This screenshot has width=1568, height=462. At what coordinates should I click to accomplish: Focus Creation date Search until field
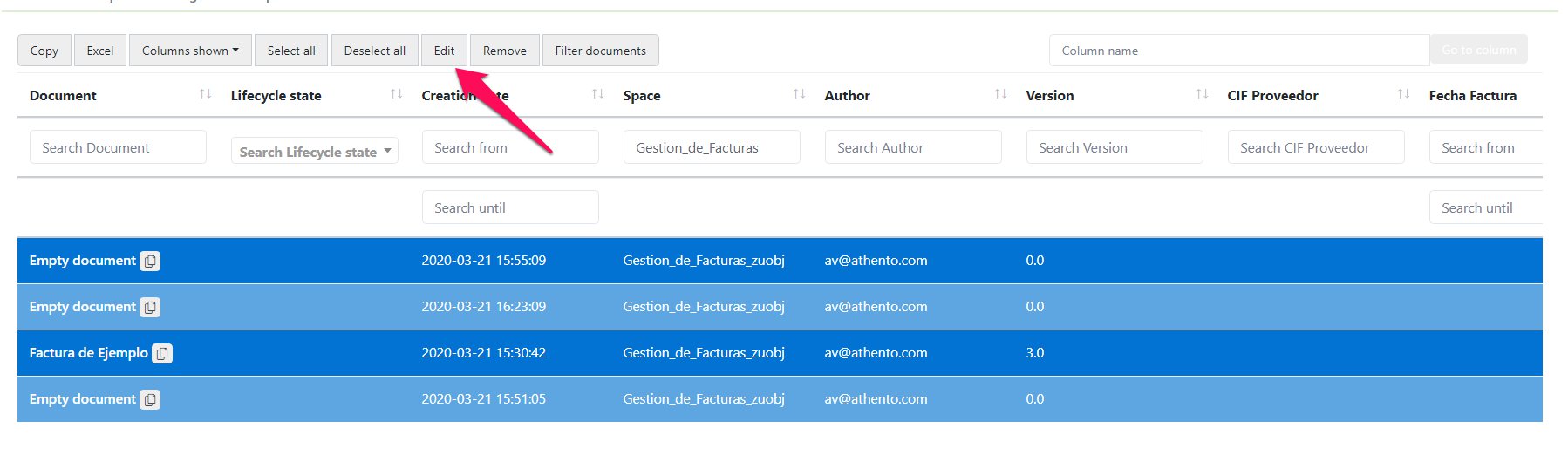[x=510, y=207]
